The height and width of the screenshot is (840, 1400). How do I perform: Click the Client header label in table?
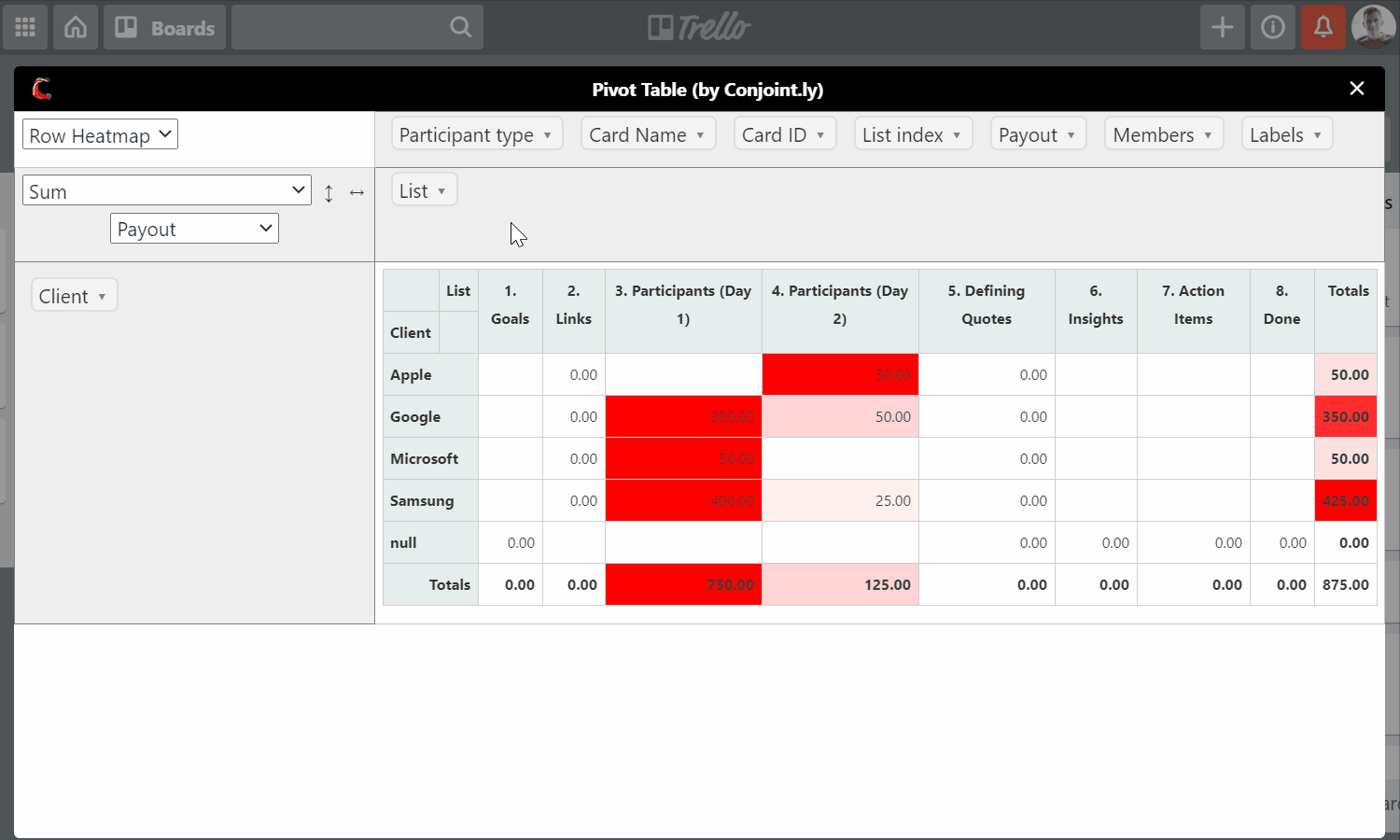[x=411, y=332]
